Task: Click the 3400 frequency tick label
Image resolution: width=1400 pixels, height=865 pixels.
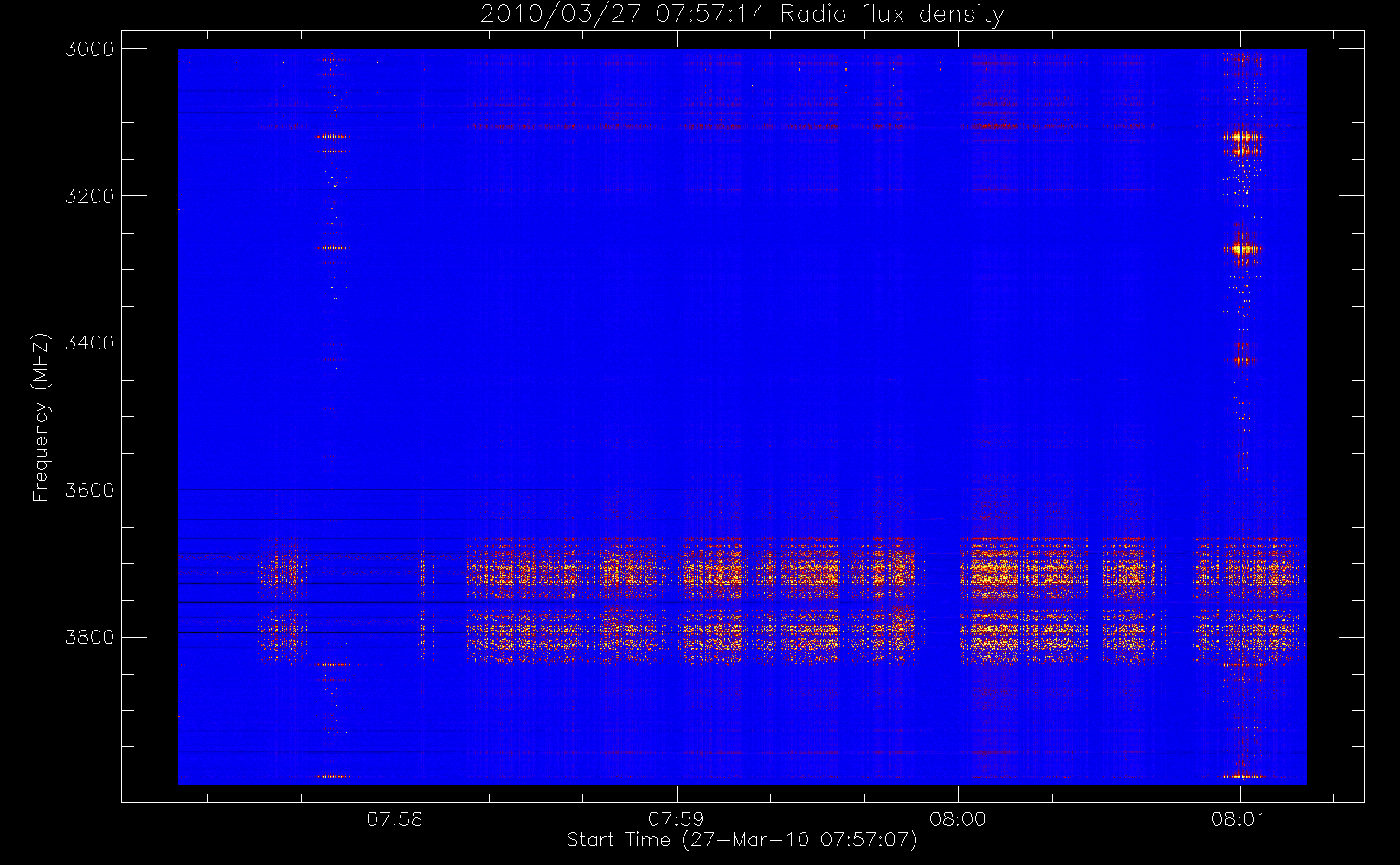Action: pos(89,343)
